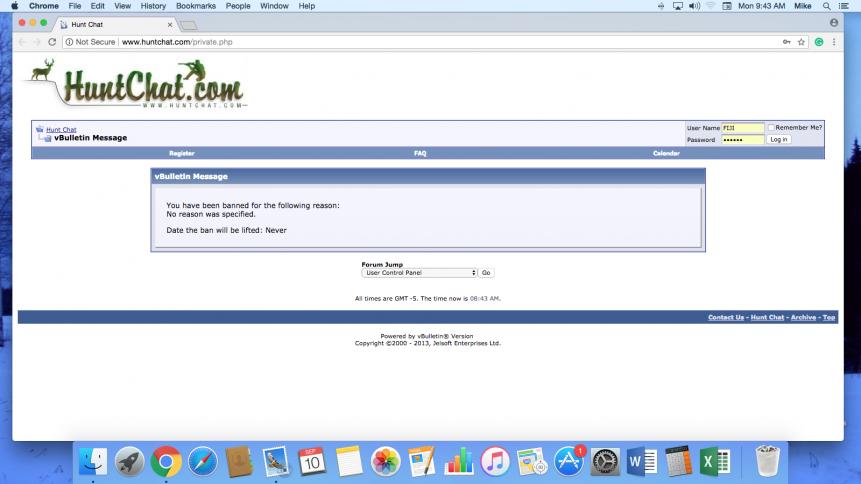Click the User Name input field
Image resolution: width=861 pixels, height=484 pixels.
click(x=742, y=128)
